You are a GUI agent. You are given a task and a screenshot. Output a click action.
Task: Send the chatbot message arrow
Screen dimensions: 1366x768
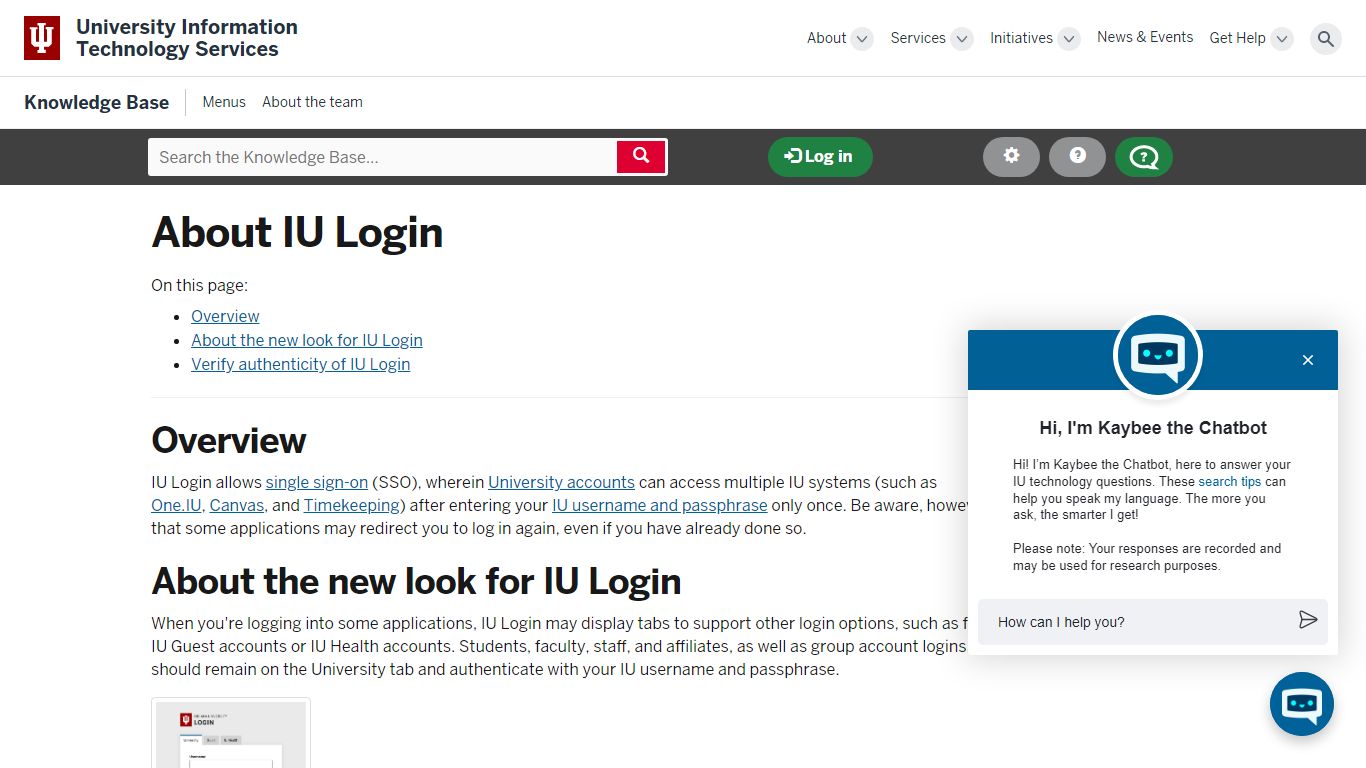[x=1308, y=621]
